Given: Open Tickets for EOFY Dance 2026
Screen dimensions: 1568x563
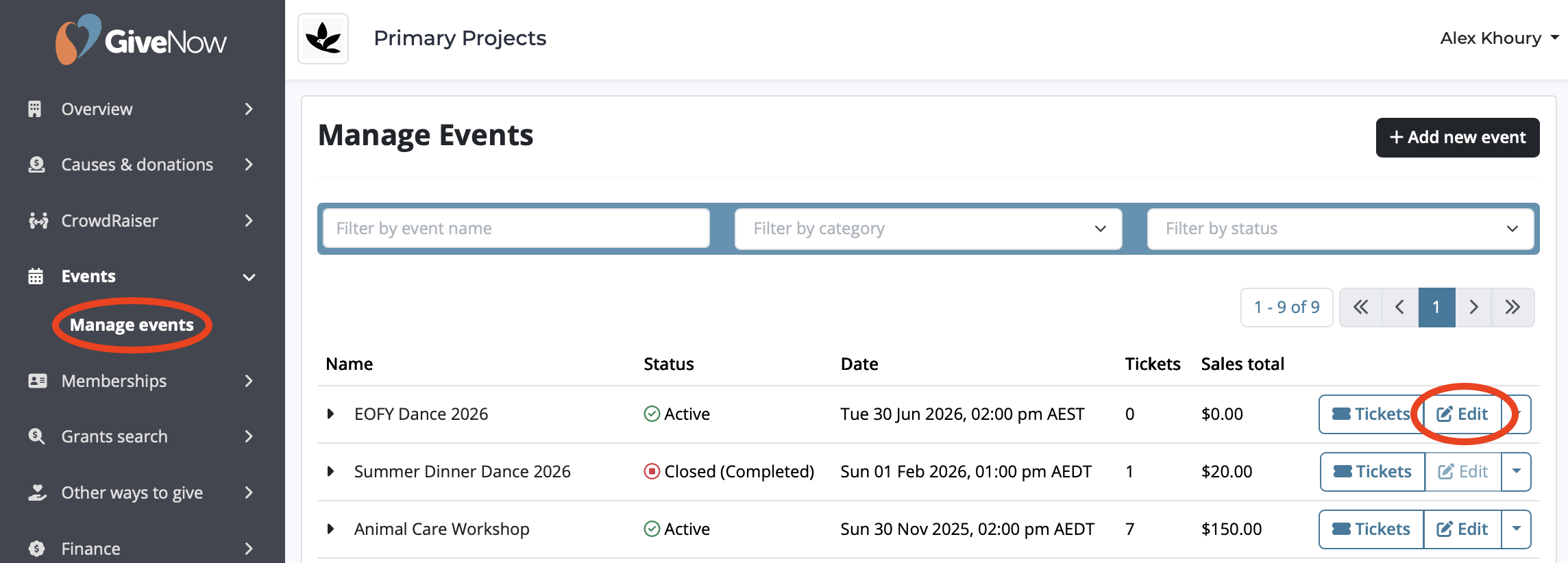Looking at the screenshot, I should point(1371,414).
